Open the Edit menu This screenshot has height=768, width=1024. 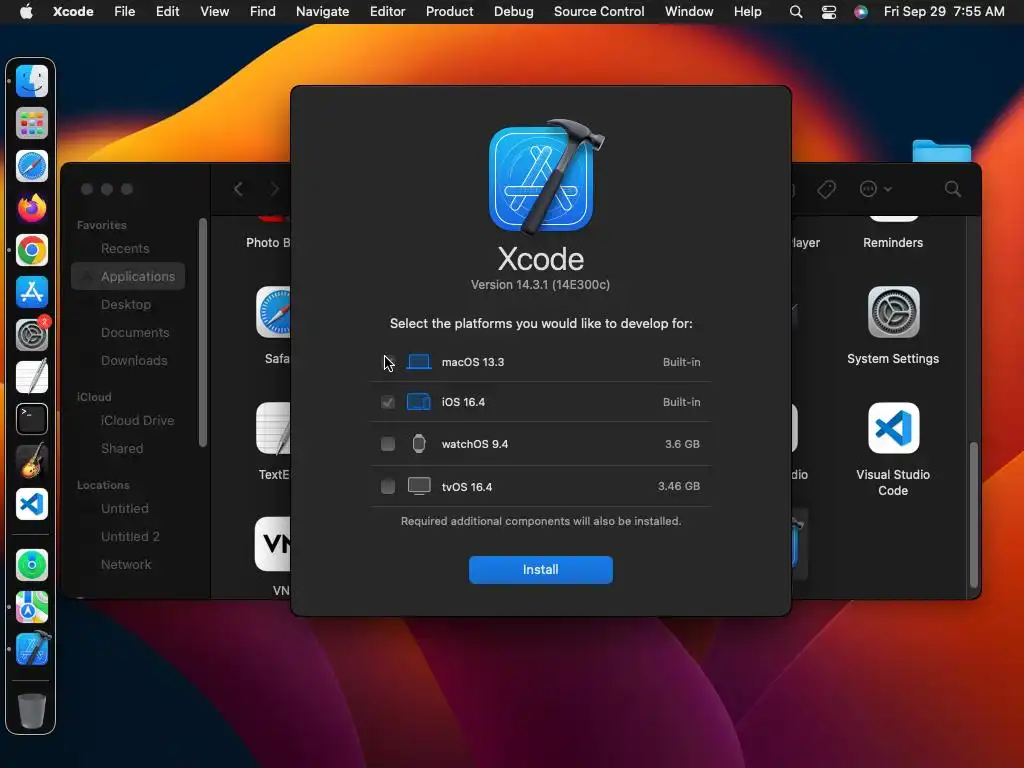[x=167, y=12]
